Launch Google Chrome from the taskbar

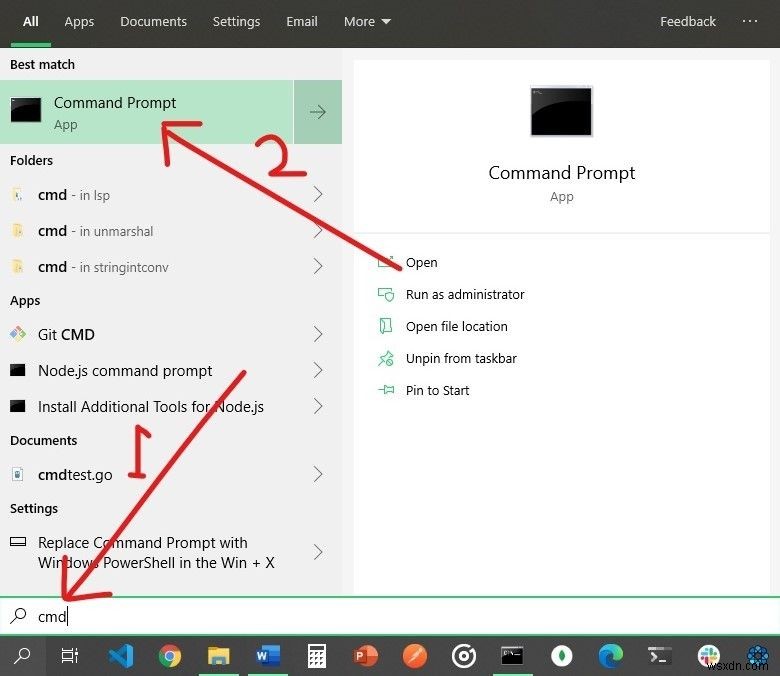pos(170,656)
